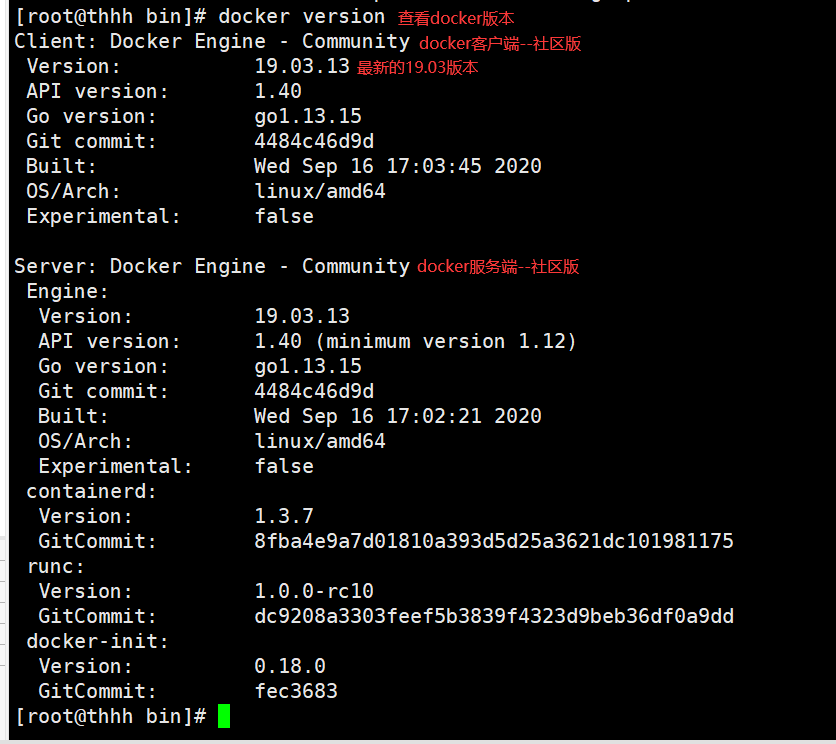
Task: Select runc Version value 1.0.0-rc10
Action: coord(314,591)
